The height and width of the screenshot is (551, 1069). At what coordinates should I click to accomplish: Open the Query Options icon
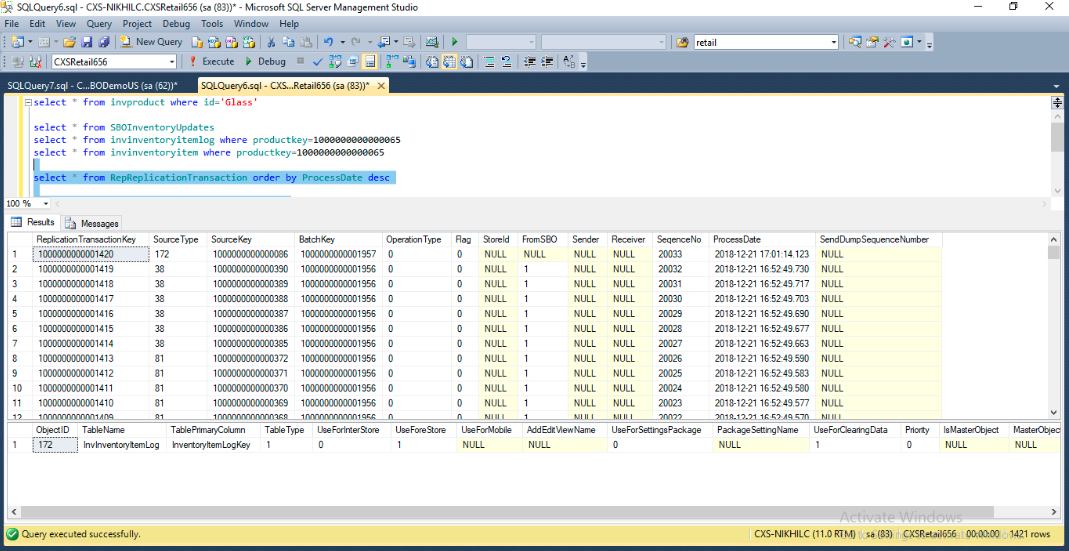[x=352, y=61]
